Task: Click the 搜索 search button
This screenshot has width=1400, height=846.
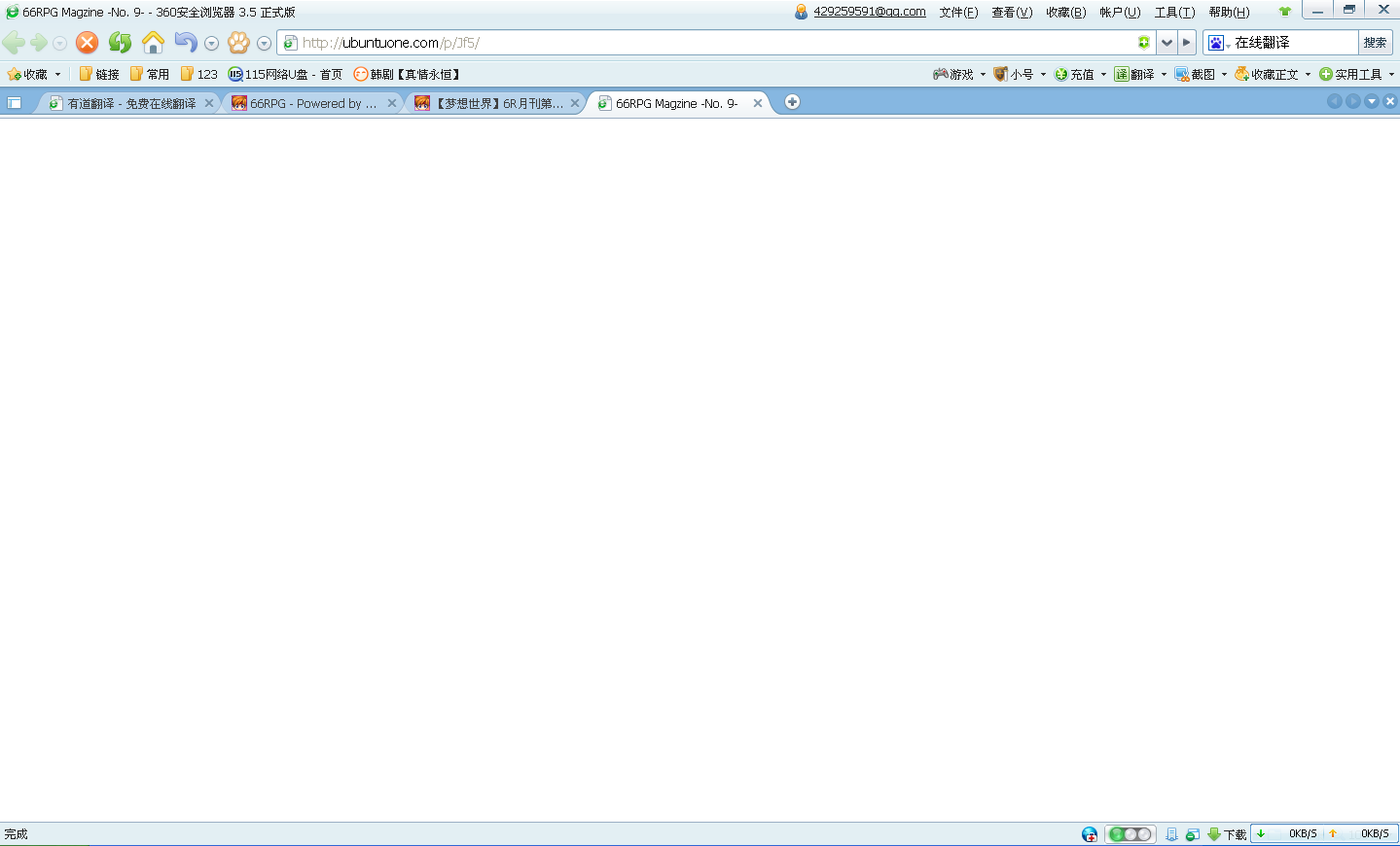Action: pos(1375,43)
